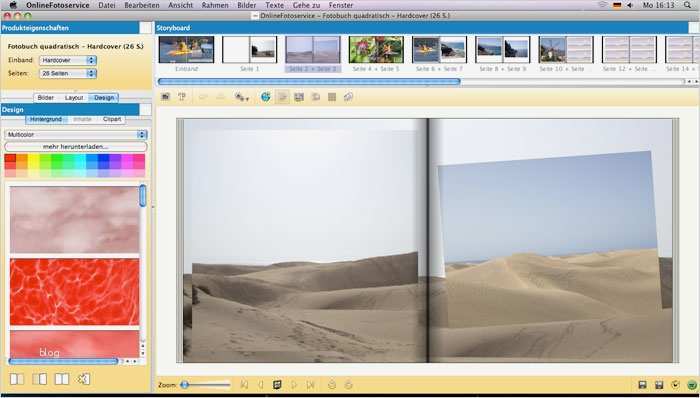Viewport: 700px width, 398px height.
Task: Select the pink marble background thumbnail
Action: pos(75,219)
